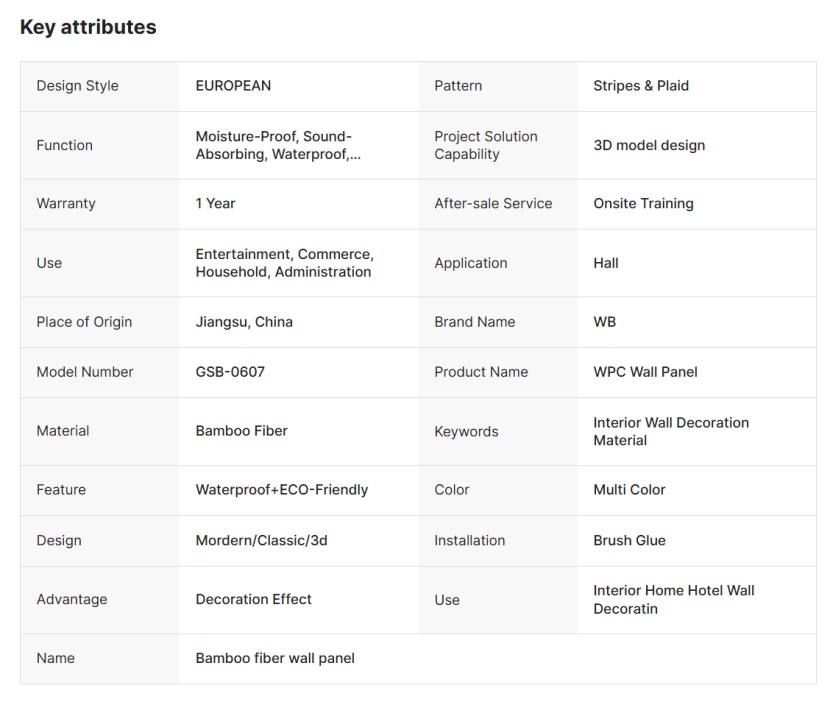
Task: Click the 3D model design value
Action: pos(649,145)
